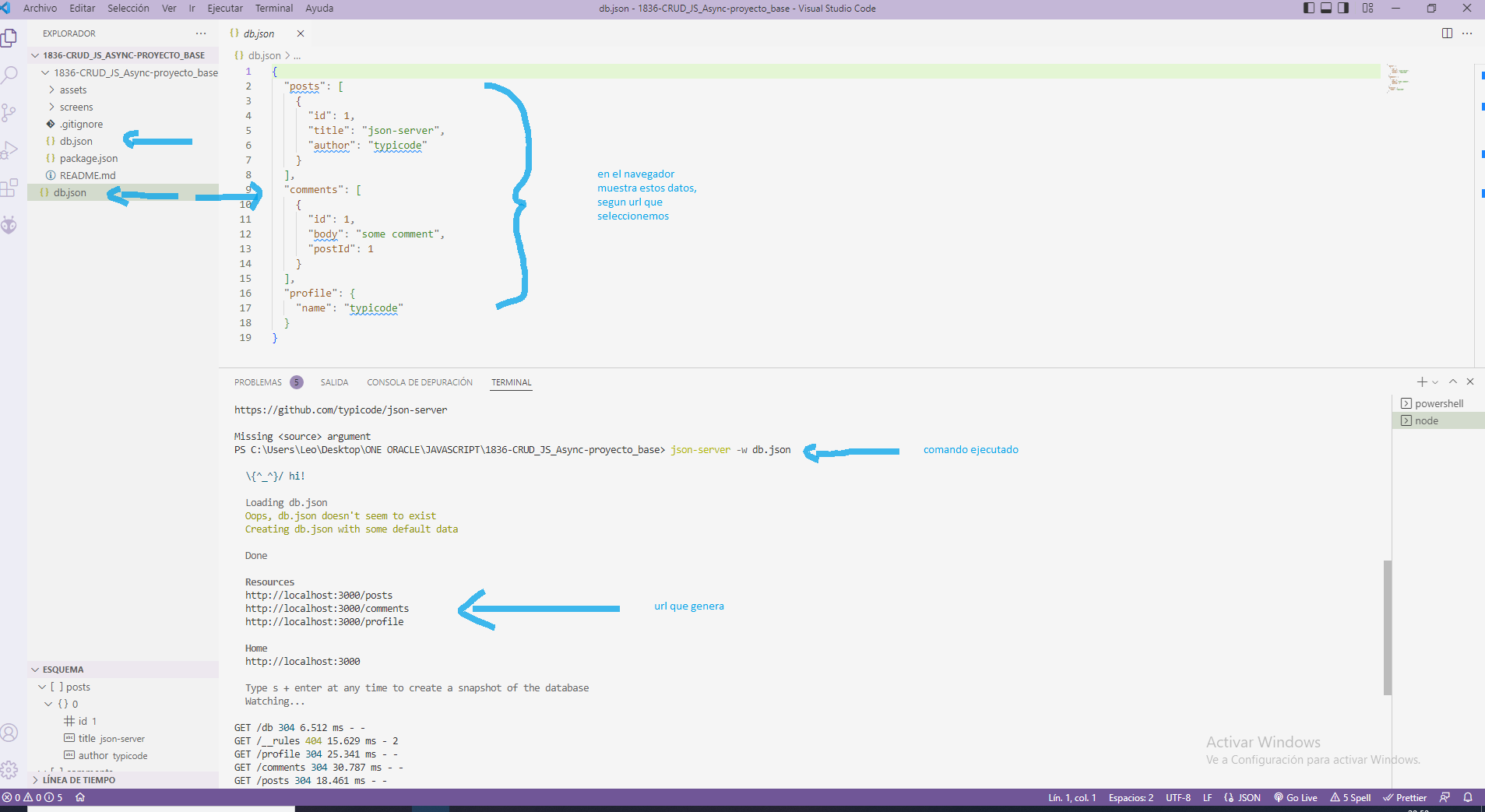
Task: Open the Terminal menu
Action: coord(274,8)
